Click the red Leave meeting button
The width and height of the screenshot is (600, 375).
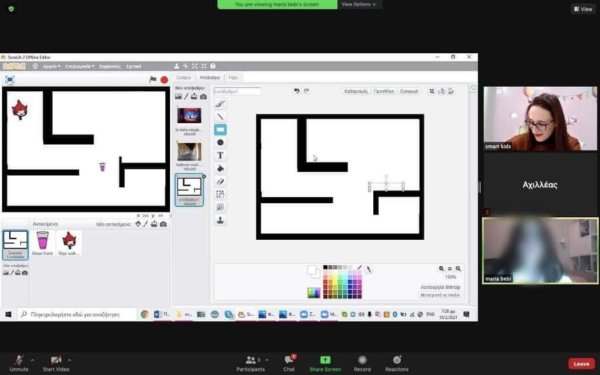tap(581, 364)
